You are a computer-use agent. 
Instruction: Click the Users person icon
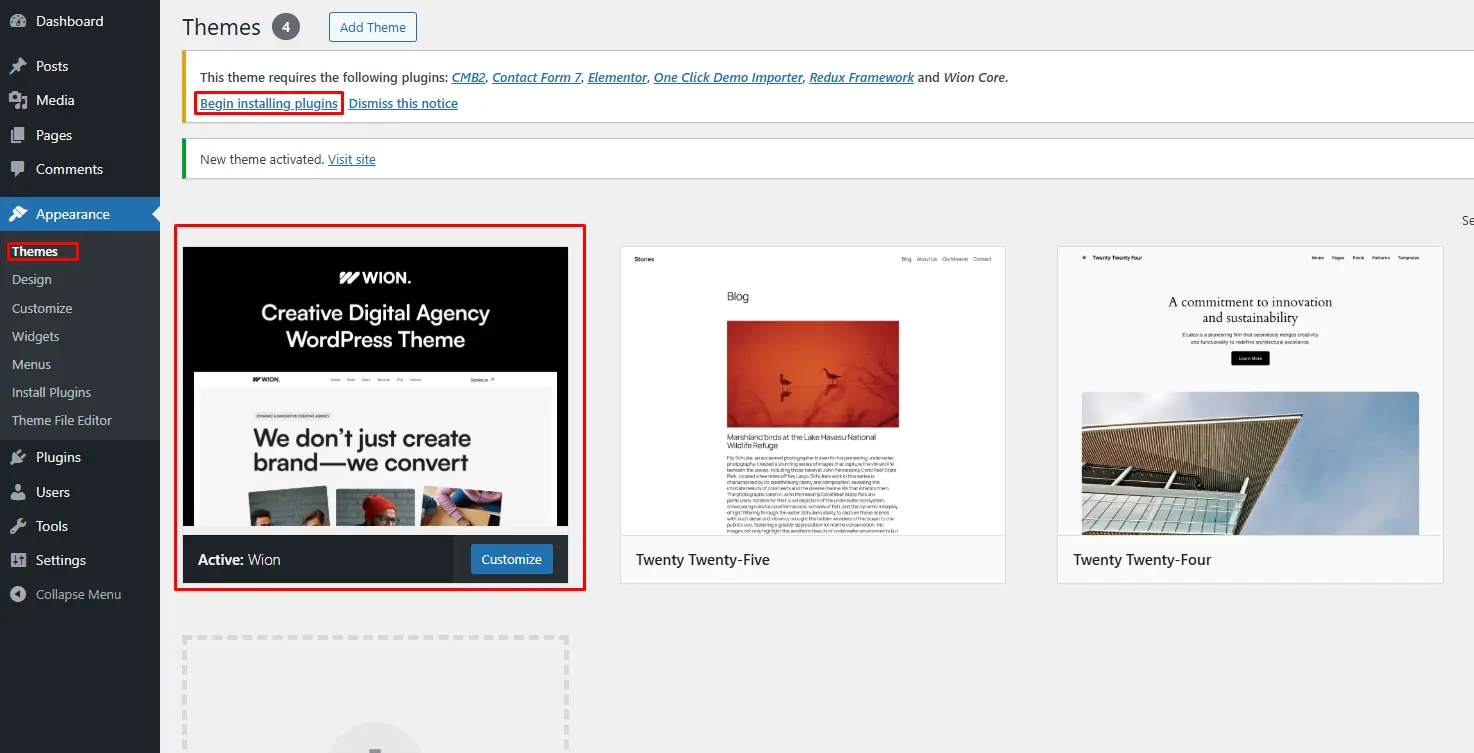click(x=18, y=492)
